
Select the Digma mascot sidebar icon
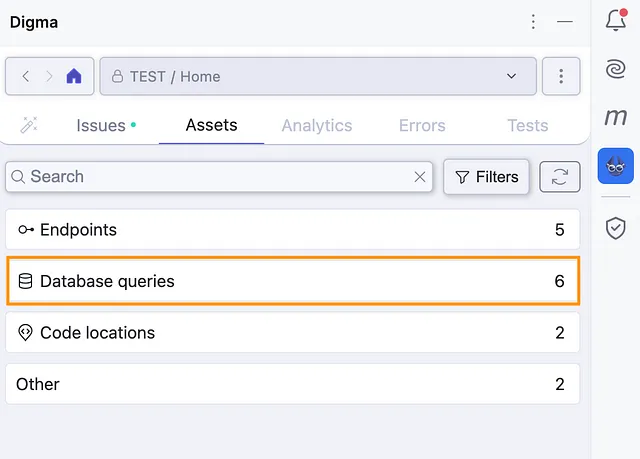point(616,166)
